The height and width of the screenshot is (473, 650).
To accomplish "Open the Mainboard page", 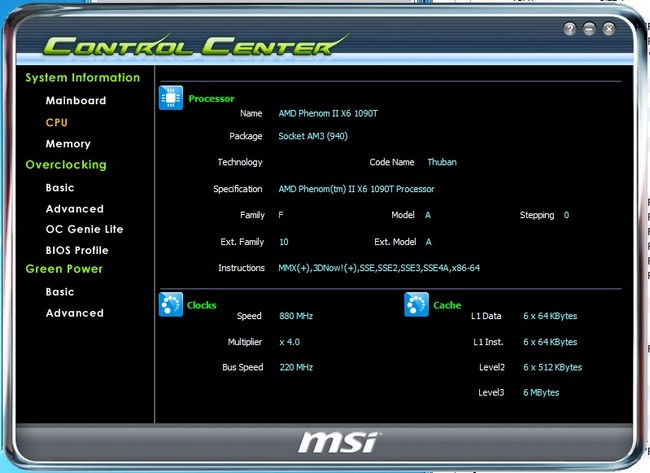I will 76,100.
